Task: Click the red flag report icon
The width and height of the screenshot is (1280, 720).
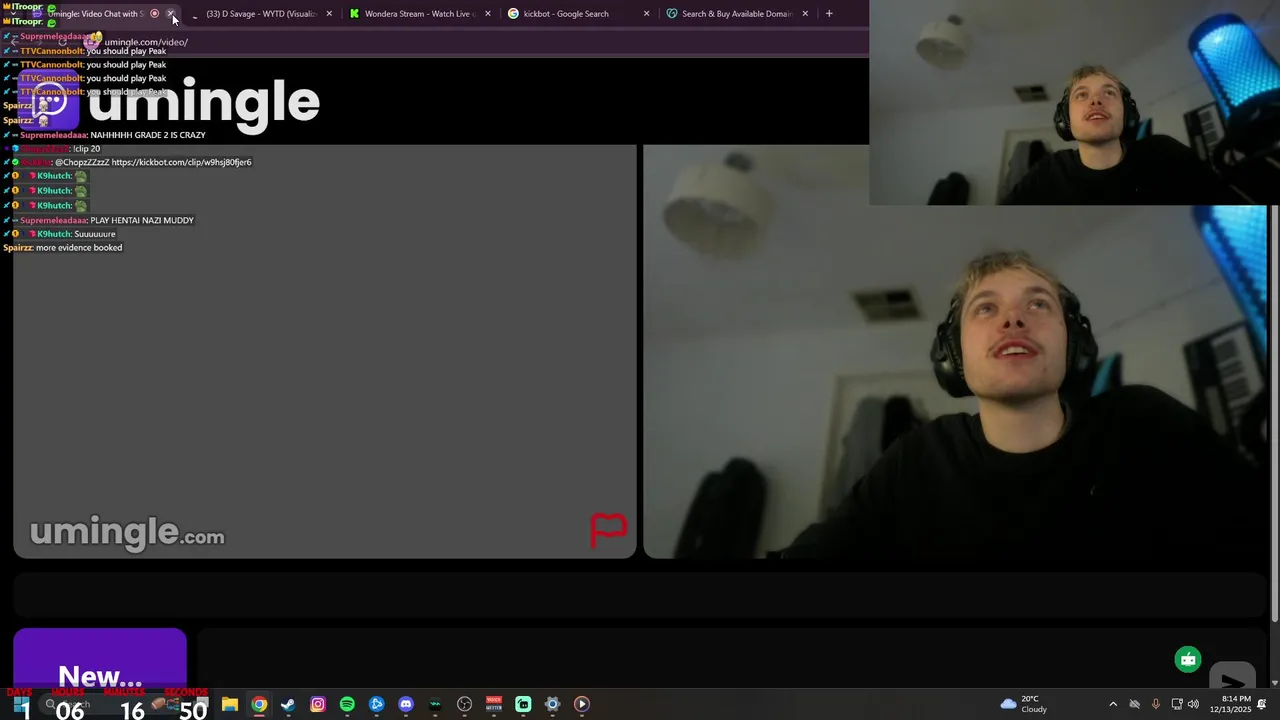Action: [608, 529]
